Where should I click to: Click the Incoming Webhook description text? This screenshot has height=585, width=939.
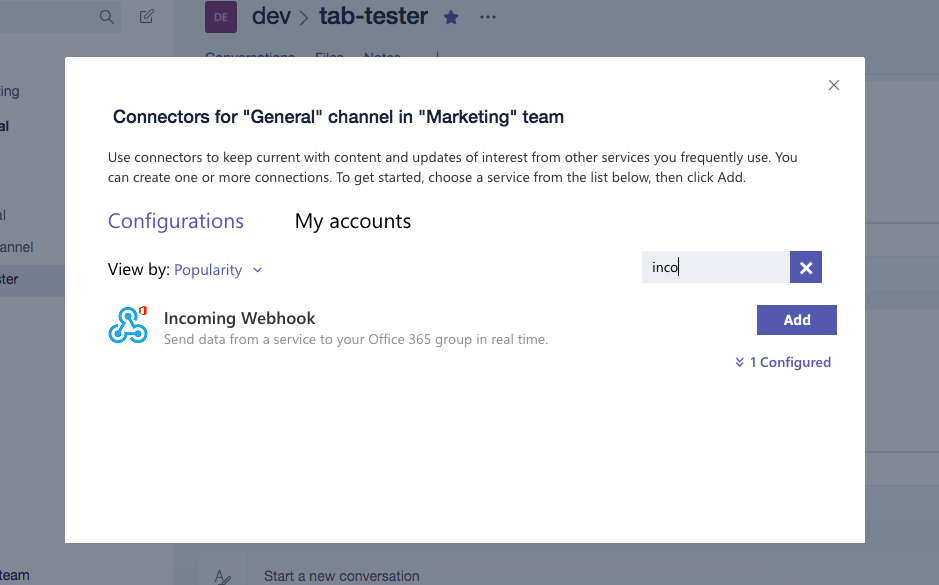click(x=356, y=340)
